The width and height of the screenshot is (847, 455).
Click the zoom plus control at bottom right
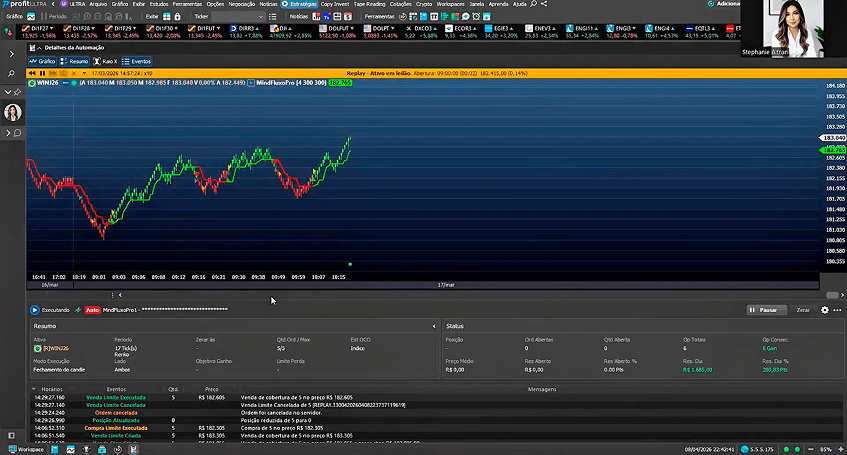[841, 450]
